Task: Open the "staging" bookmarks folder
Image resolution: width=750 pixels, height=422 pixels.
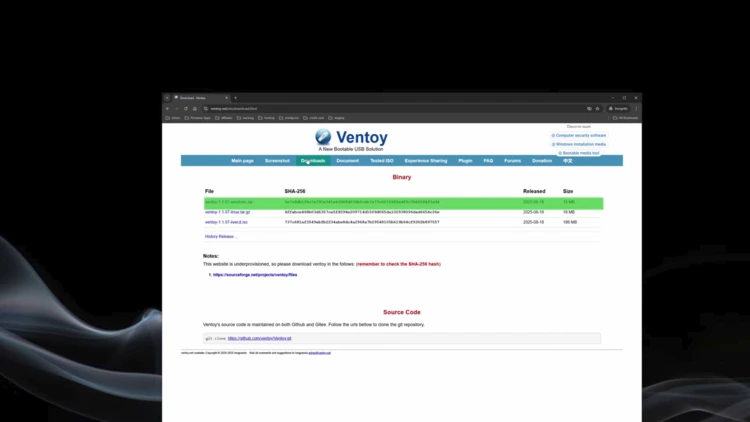Action: 336,118
